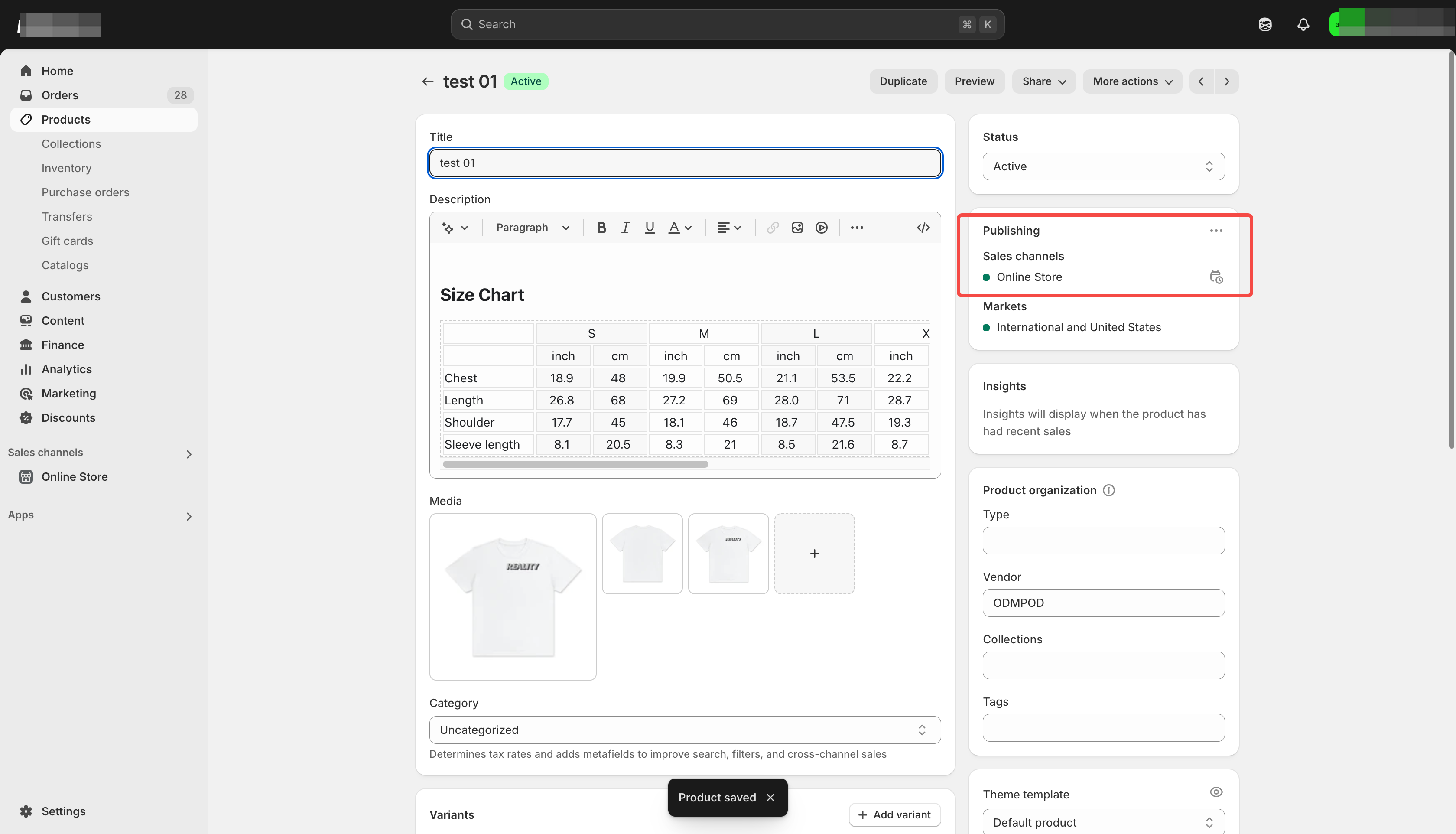Toggle theme template preview eye
1456x834 pixels.
(x=1216, y=792)
